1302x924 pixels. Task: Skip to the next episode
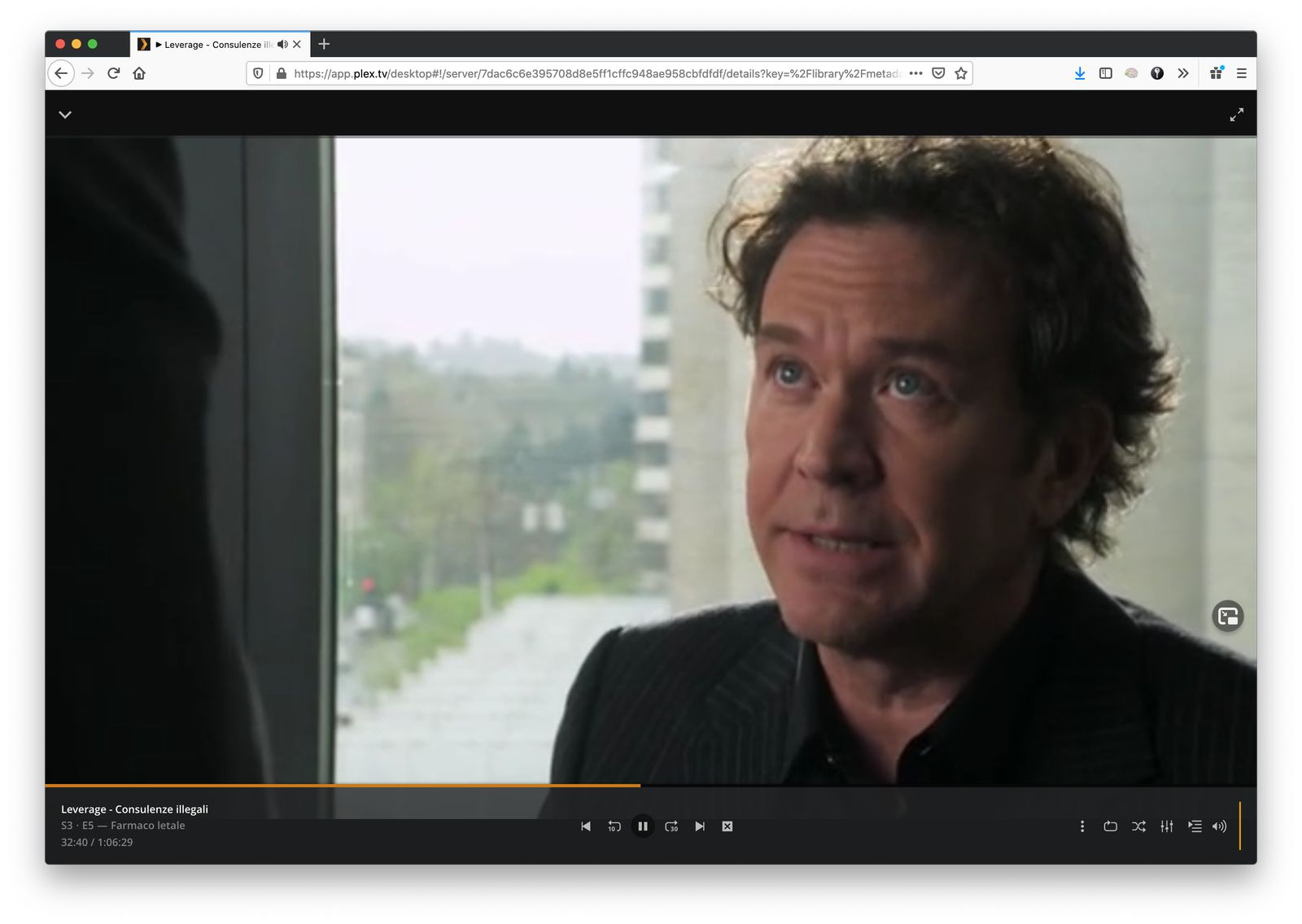(x=700, y=826)
